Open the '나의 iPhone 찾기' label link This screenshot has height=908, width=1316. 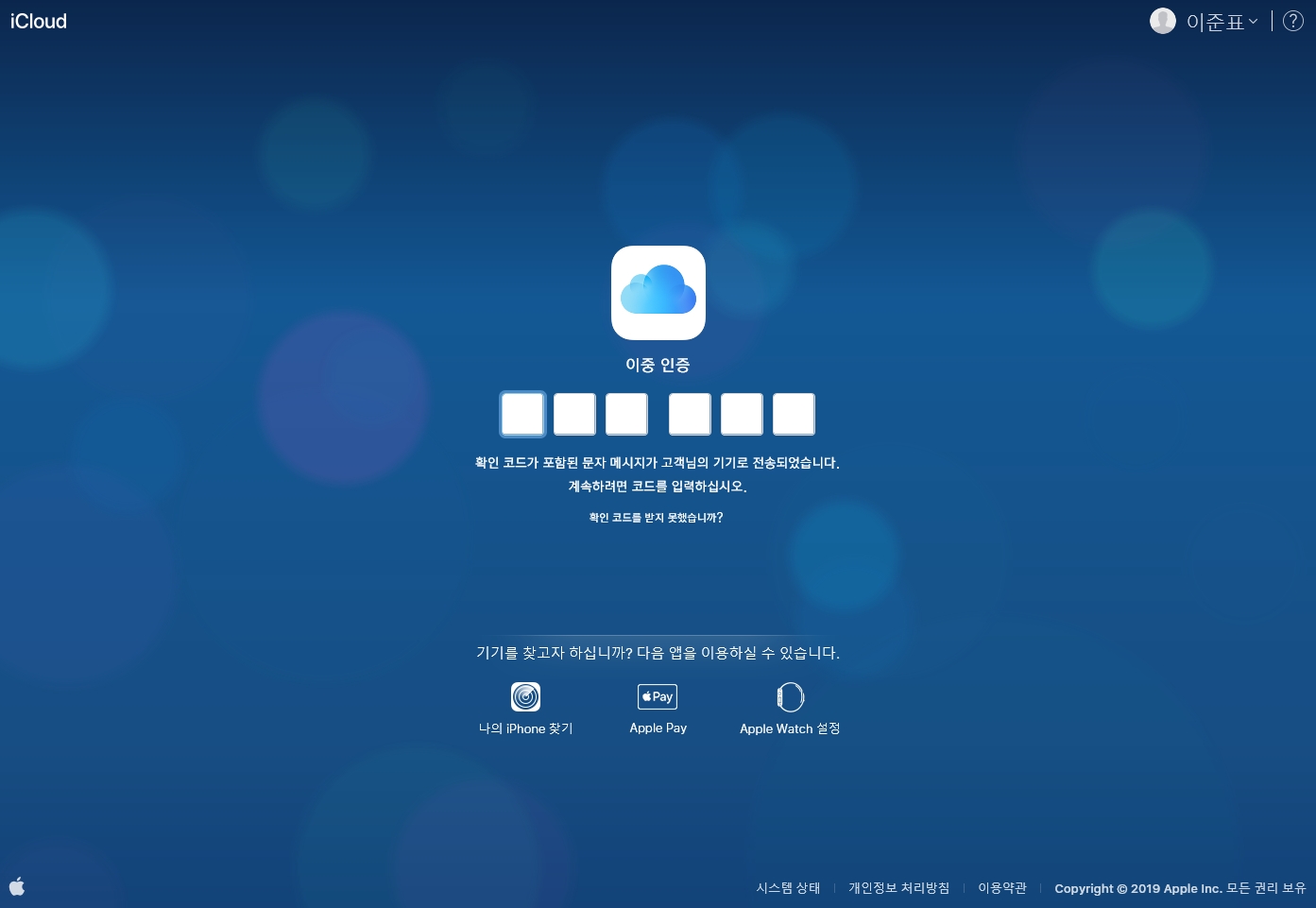525,728
